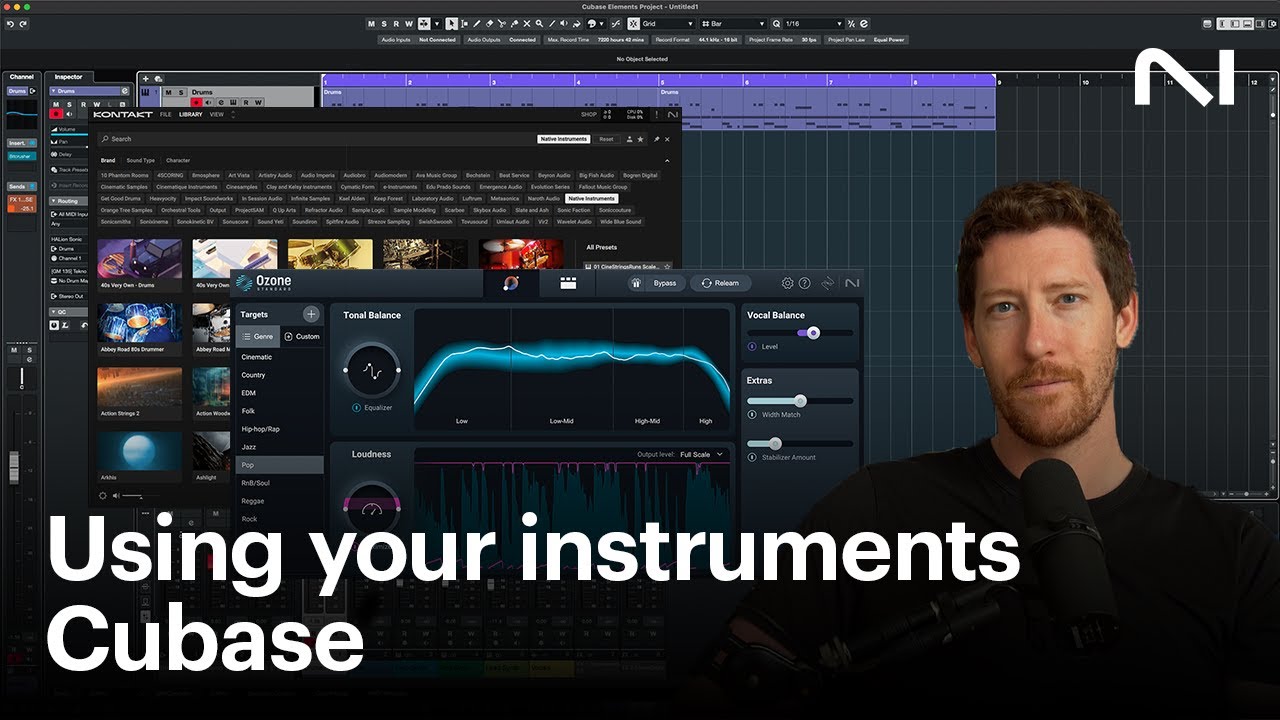Click the SHOP link in Kontakt header
Screen dimensions: 1280x720
(x=589, y=114)
